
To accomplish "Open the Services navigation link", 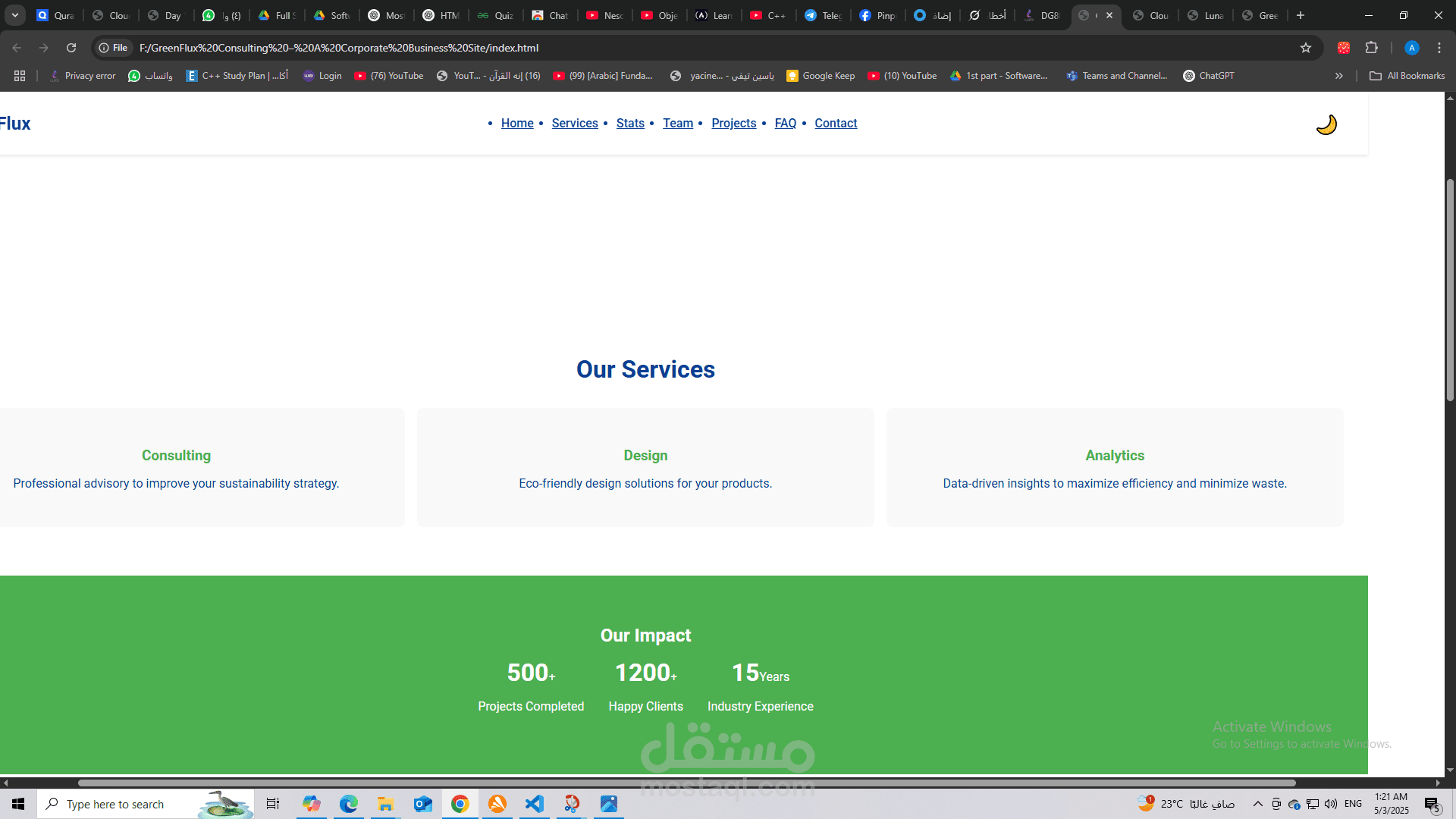I will 575,123.
